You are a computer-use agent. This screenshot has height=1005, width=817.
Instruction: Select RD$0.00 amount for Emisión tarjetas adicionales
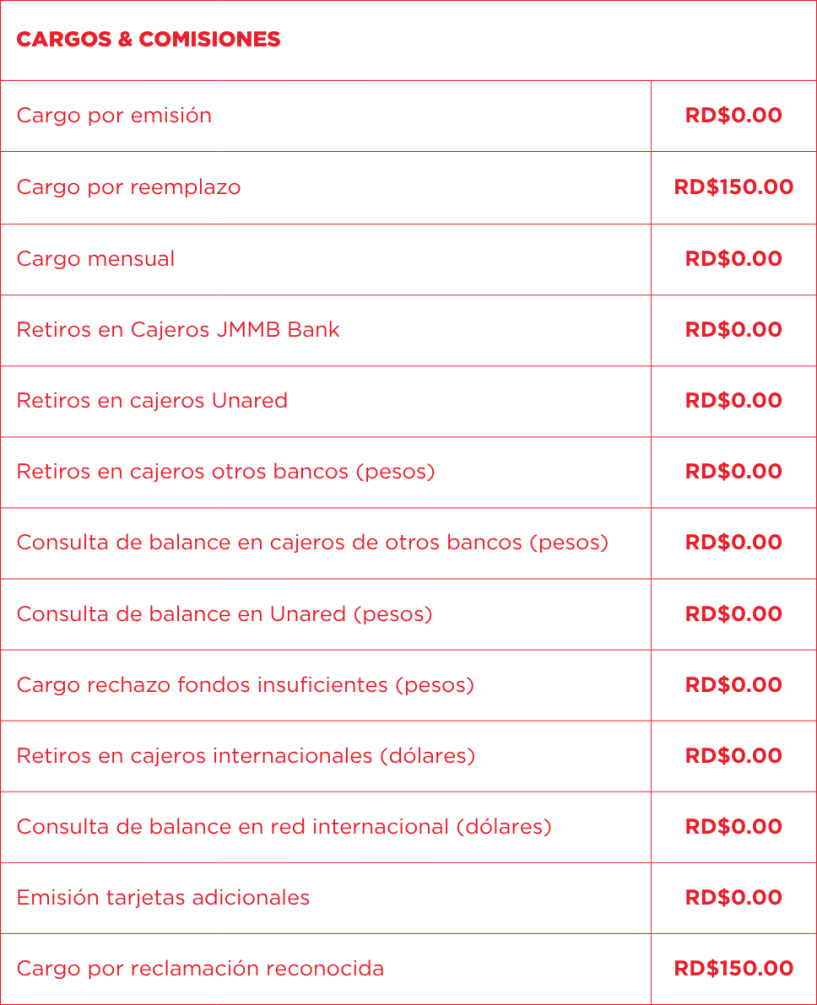(734, 898)
